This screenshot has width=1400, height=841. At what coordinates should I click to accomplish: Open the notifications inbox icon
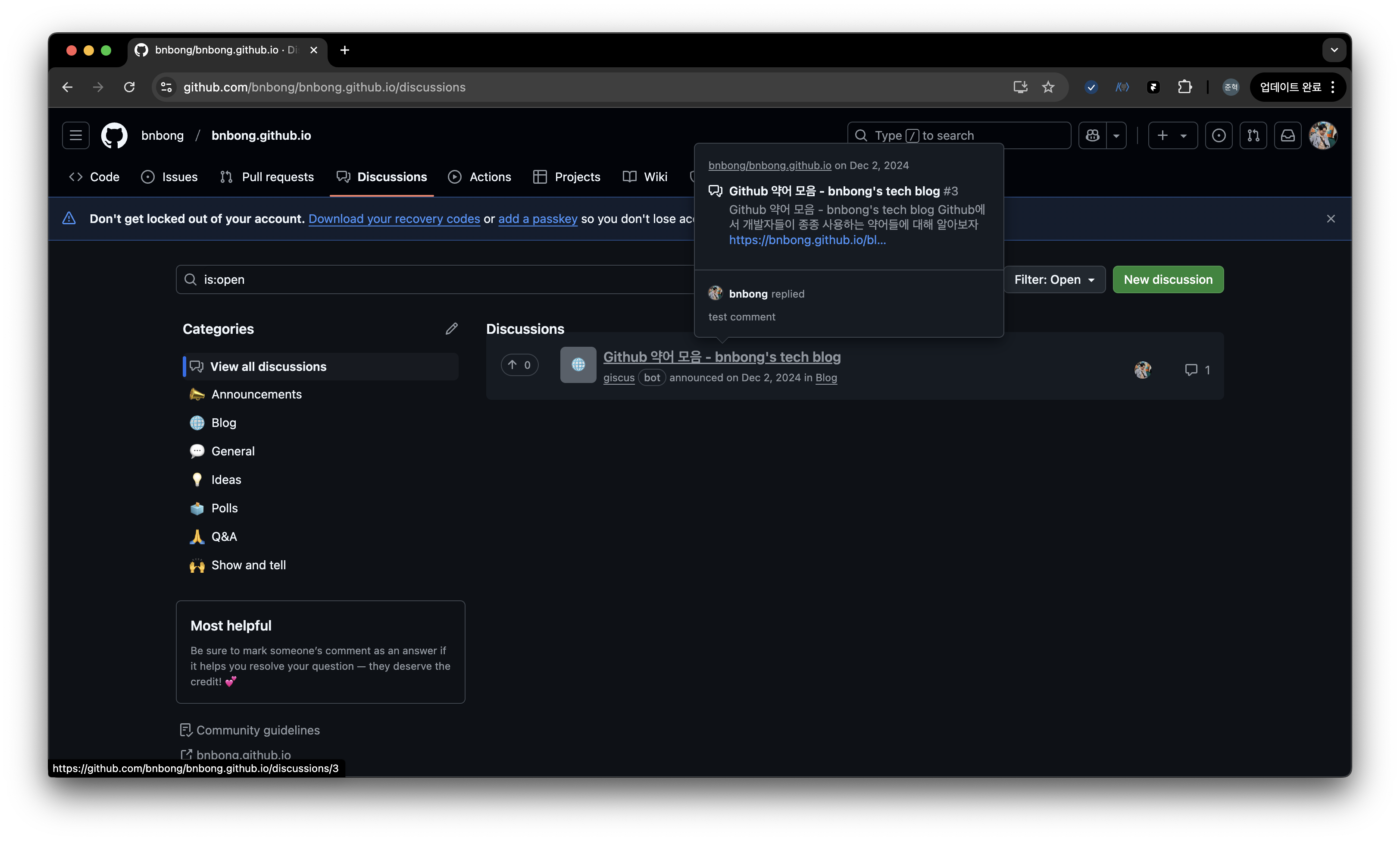click(1288, 135)
